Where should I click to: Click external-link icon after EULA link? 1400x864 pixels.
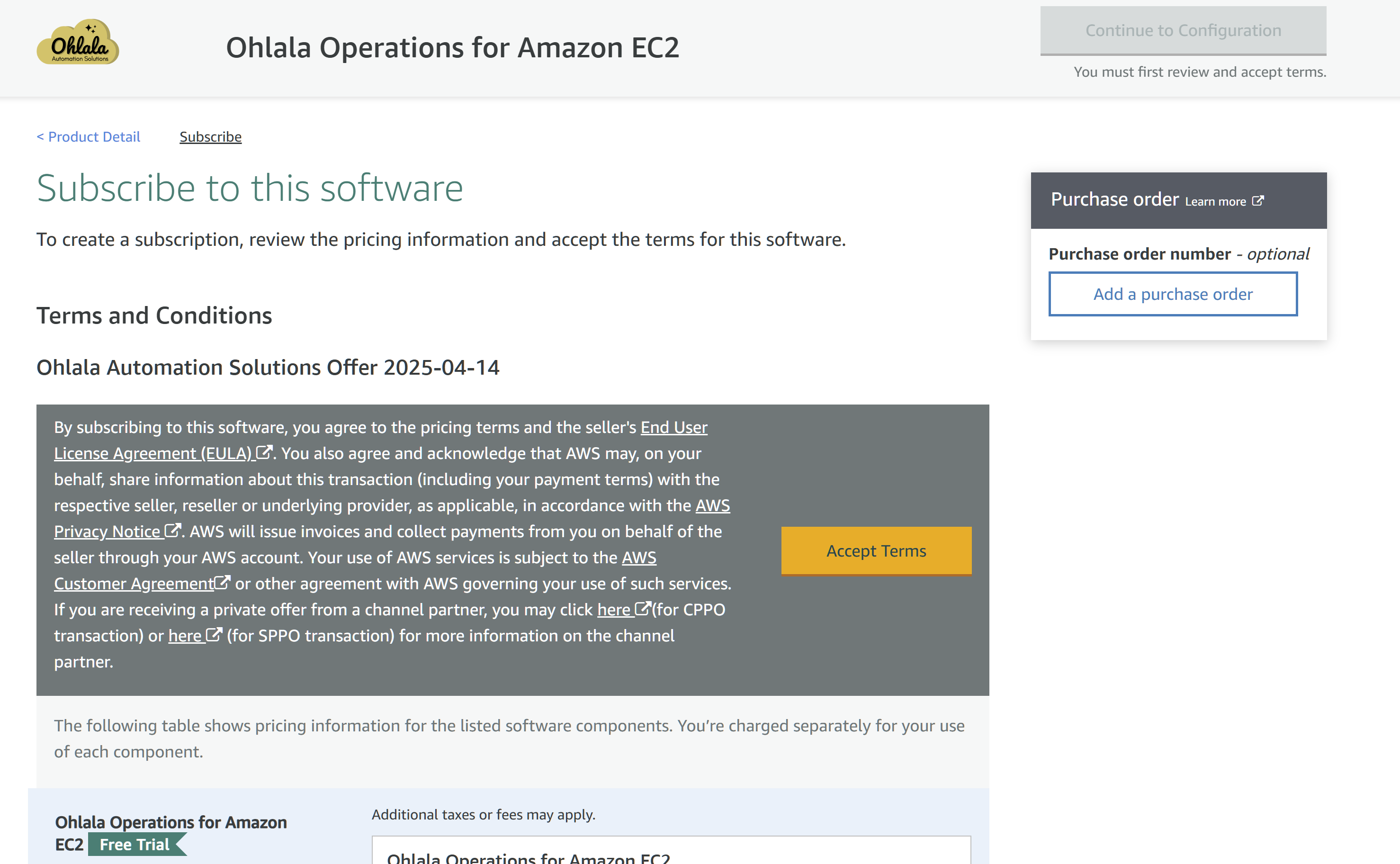click(x=264, y=452)
